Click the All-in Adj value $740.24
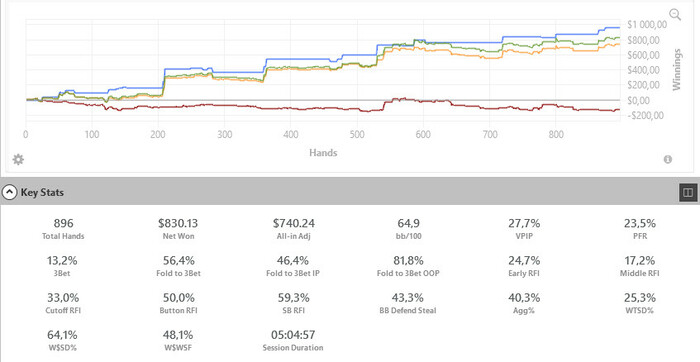This screenshot has width=700, height=362. pos(293,223)
